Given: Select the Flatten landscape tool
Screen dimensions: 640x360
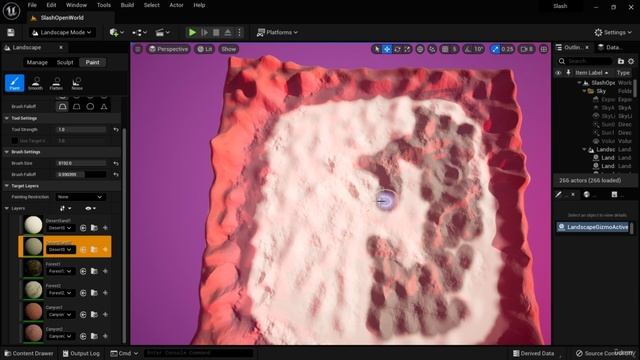Looking at the screenshot, I should pyautogui.click(x=56, y=83).
